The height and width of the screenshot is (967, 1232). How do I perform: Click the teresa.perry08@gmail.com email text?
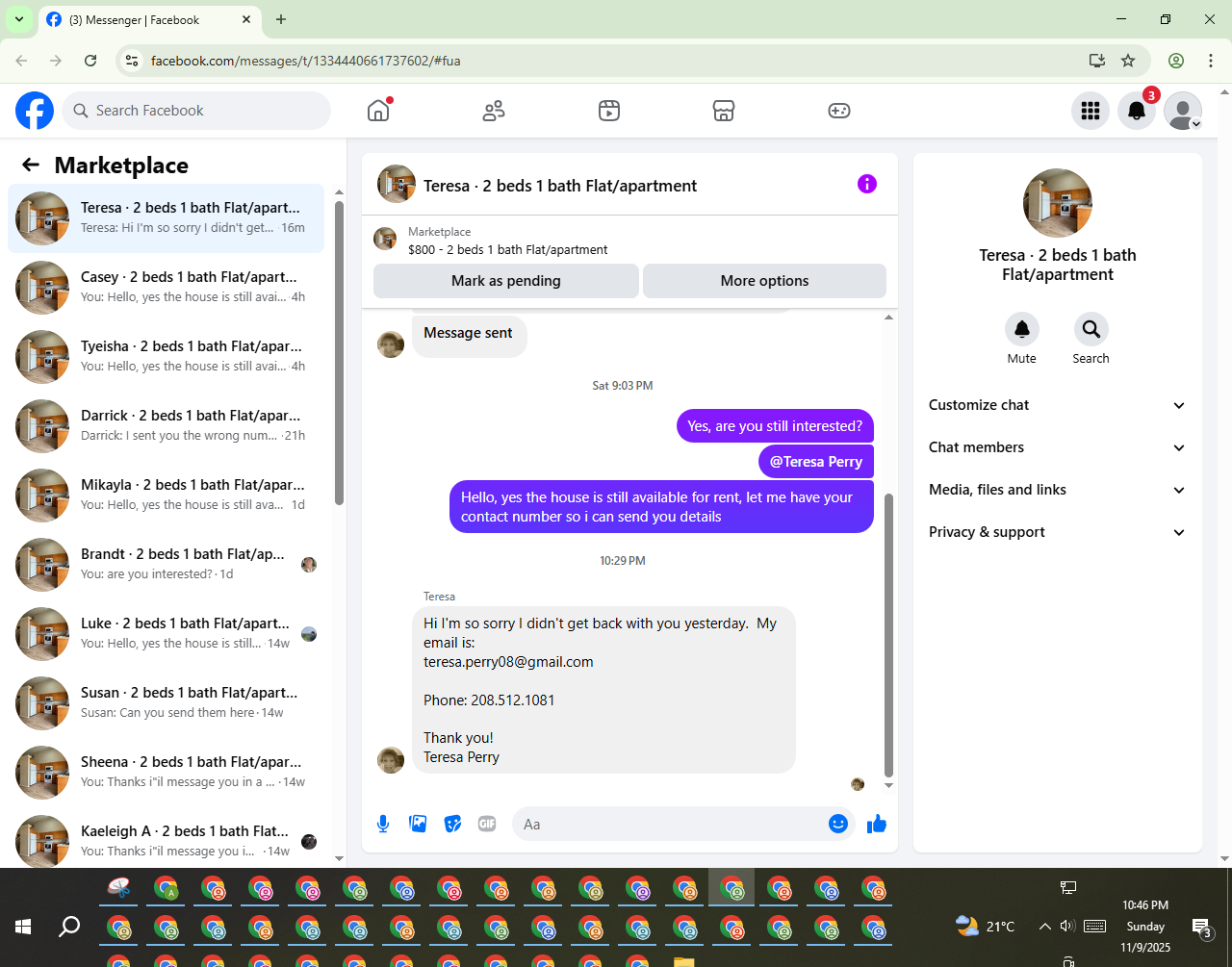pos(508,662)
